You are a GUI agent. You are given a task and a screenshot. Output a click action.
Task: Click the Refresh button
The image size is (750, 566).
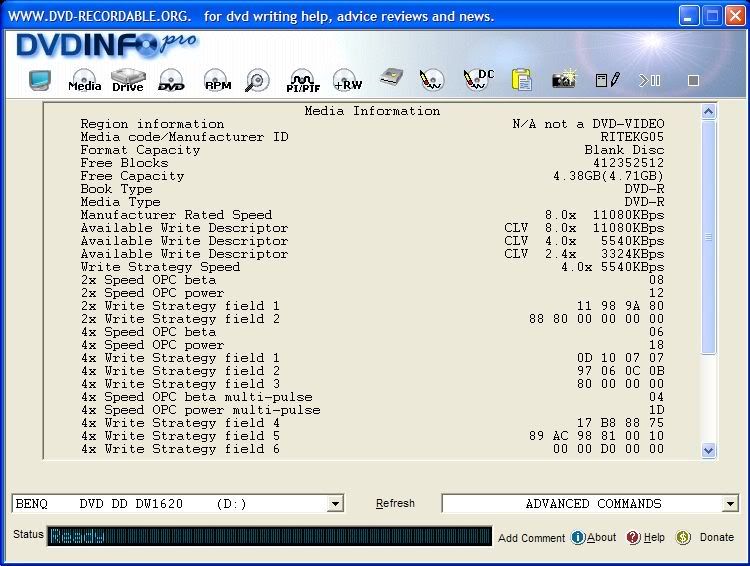(x=395, y=503)
